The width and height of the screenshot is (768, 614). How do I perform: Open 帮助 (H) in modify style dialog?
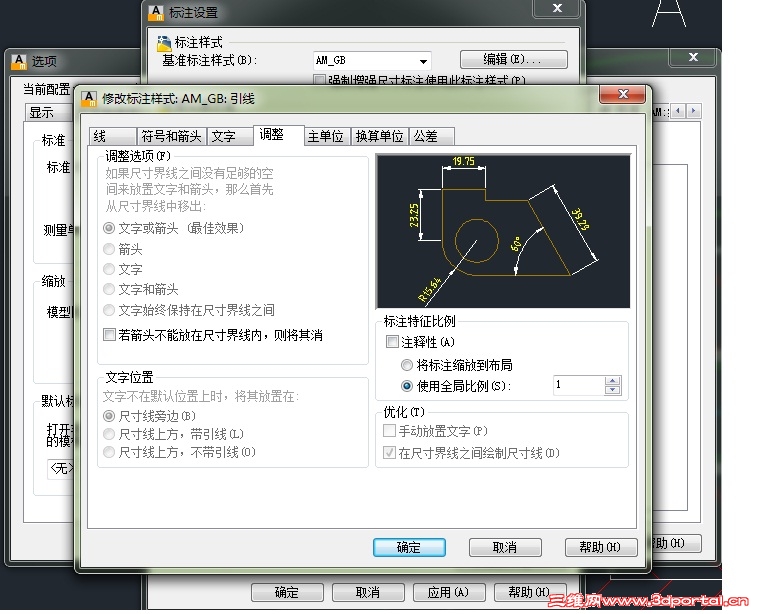[600, 547]
